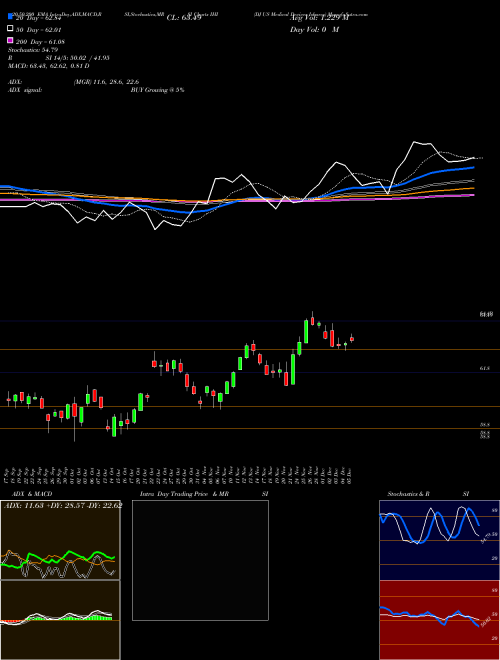Screen dimensions: 500x660
Task: Click the 'Stochastics: 54.79' reading
Action: (x=33, y=50)
